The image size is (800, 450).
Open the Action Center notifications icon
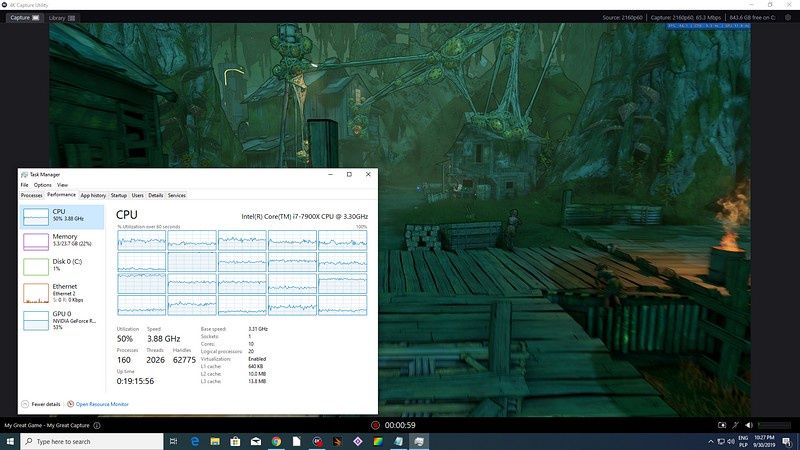787,441
